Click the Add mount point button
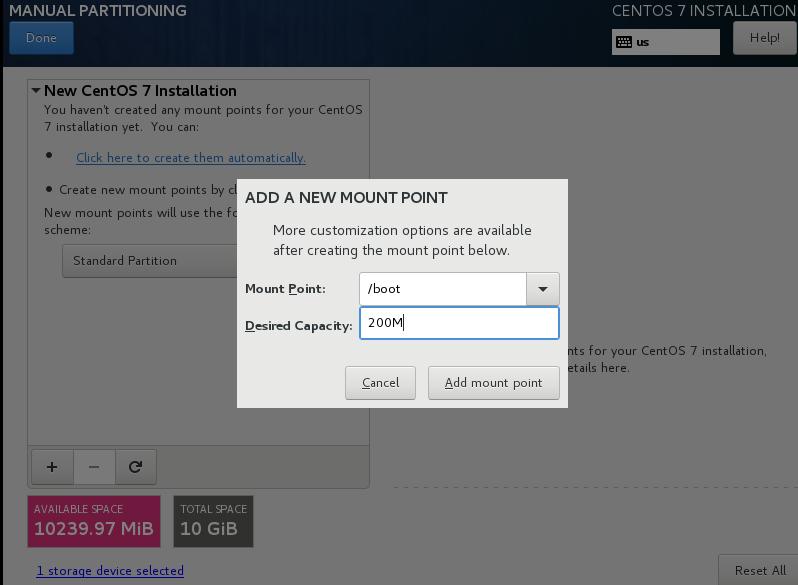Image resolution: width=798 pixels, height=585 pixels. pos(493,383)
